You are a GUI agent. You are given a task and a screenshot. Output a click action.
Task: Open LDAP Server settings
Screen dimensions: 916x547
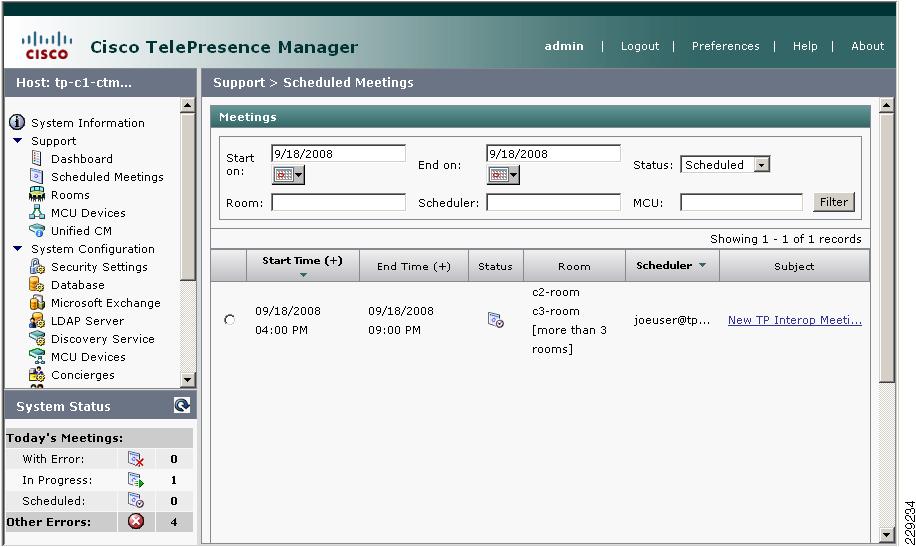pos(87,321)
